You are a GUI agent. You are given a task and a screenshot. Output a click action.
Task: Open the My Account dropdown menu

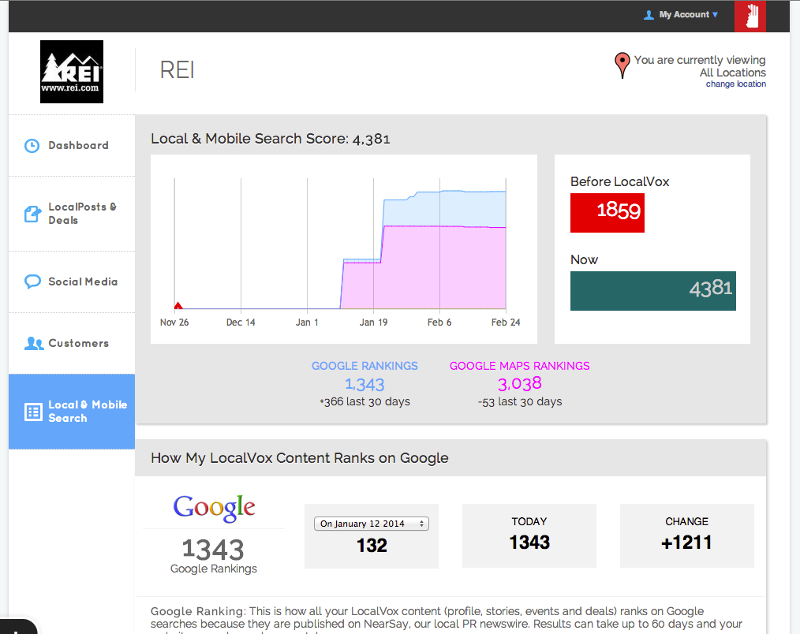tap(688, 15)
